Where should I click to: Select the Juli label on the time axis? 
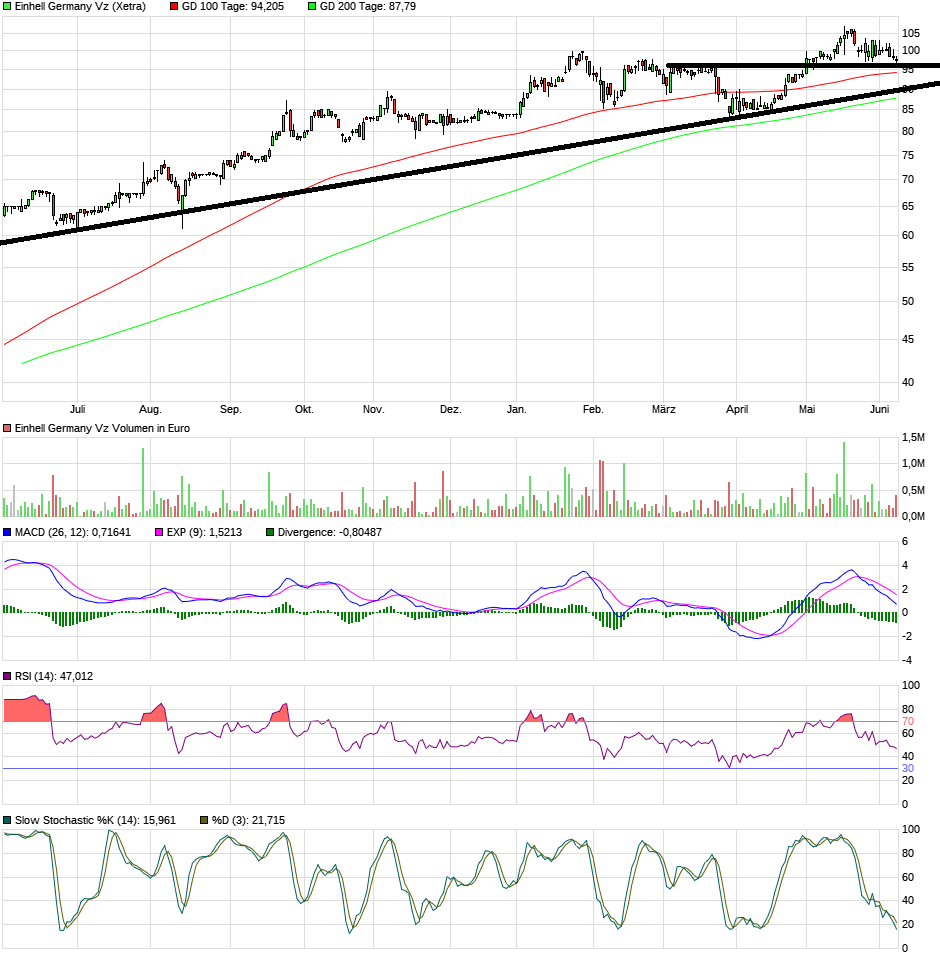pyautogui.click(x=77, y=409)
